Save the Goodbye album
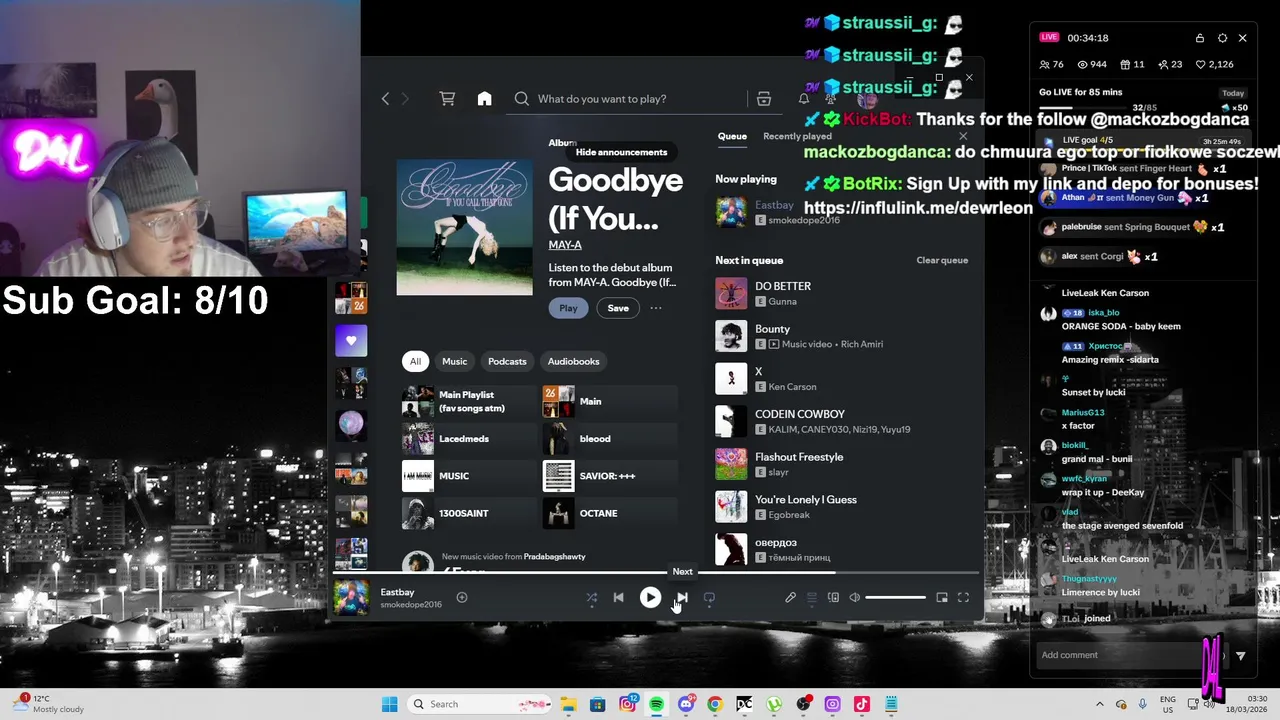This screenshot has height=720, width=1280. click(618, 308)
